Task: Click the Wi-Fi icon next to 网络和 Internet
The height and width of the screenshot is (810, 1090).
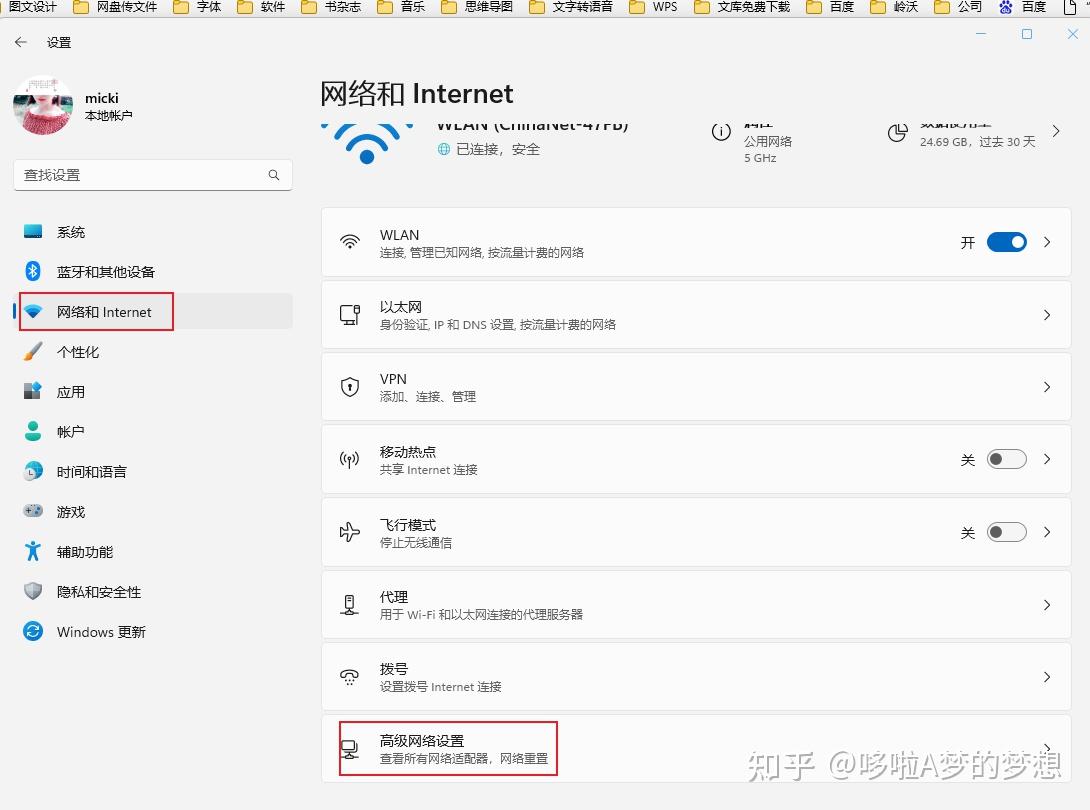Action: tap(33, 311)
